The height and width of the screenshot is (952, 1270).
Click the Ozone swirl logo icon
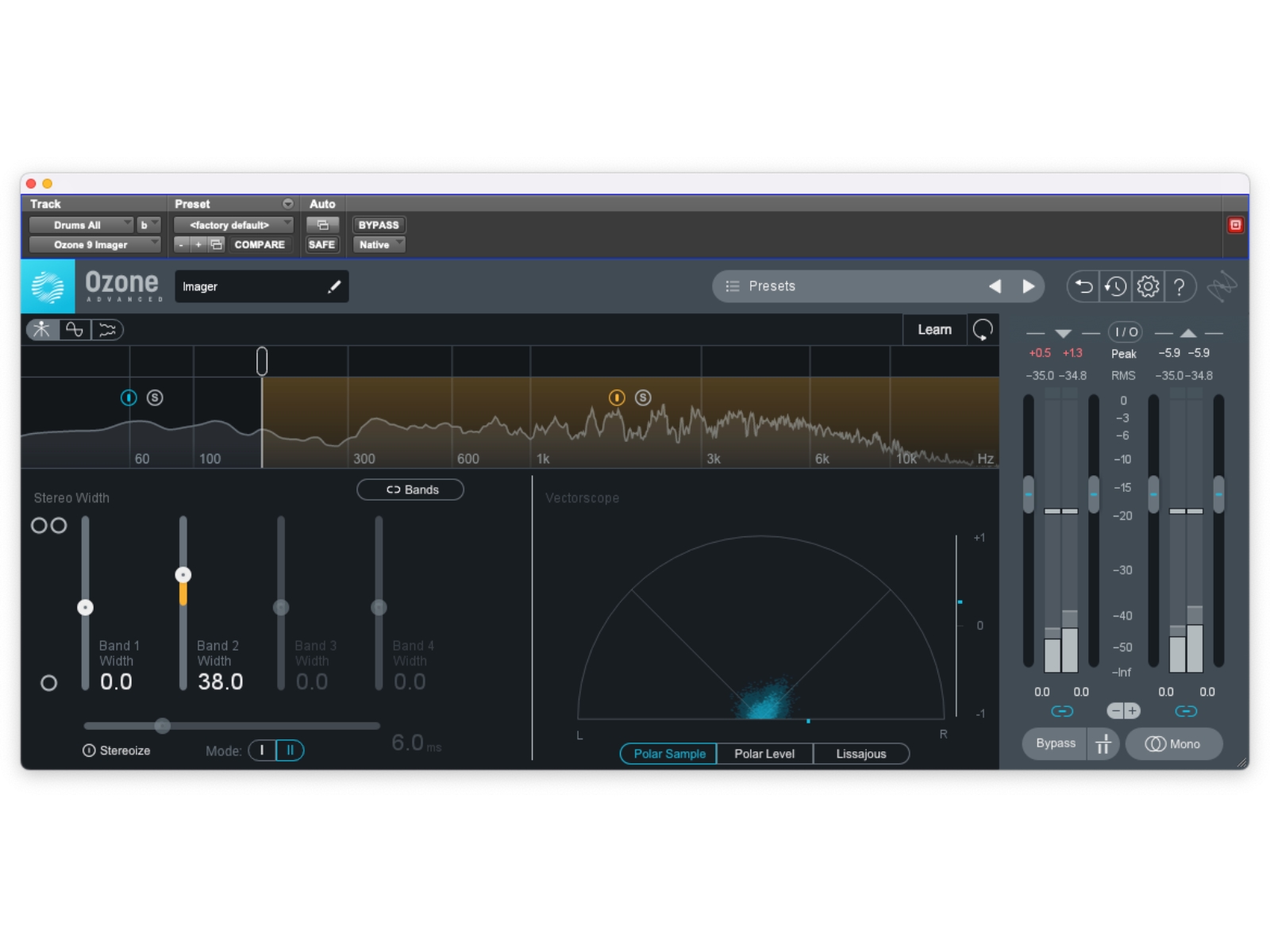pos(48,286)
